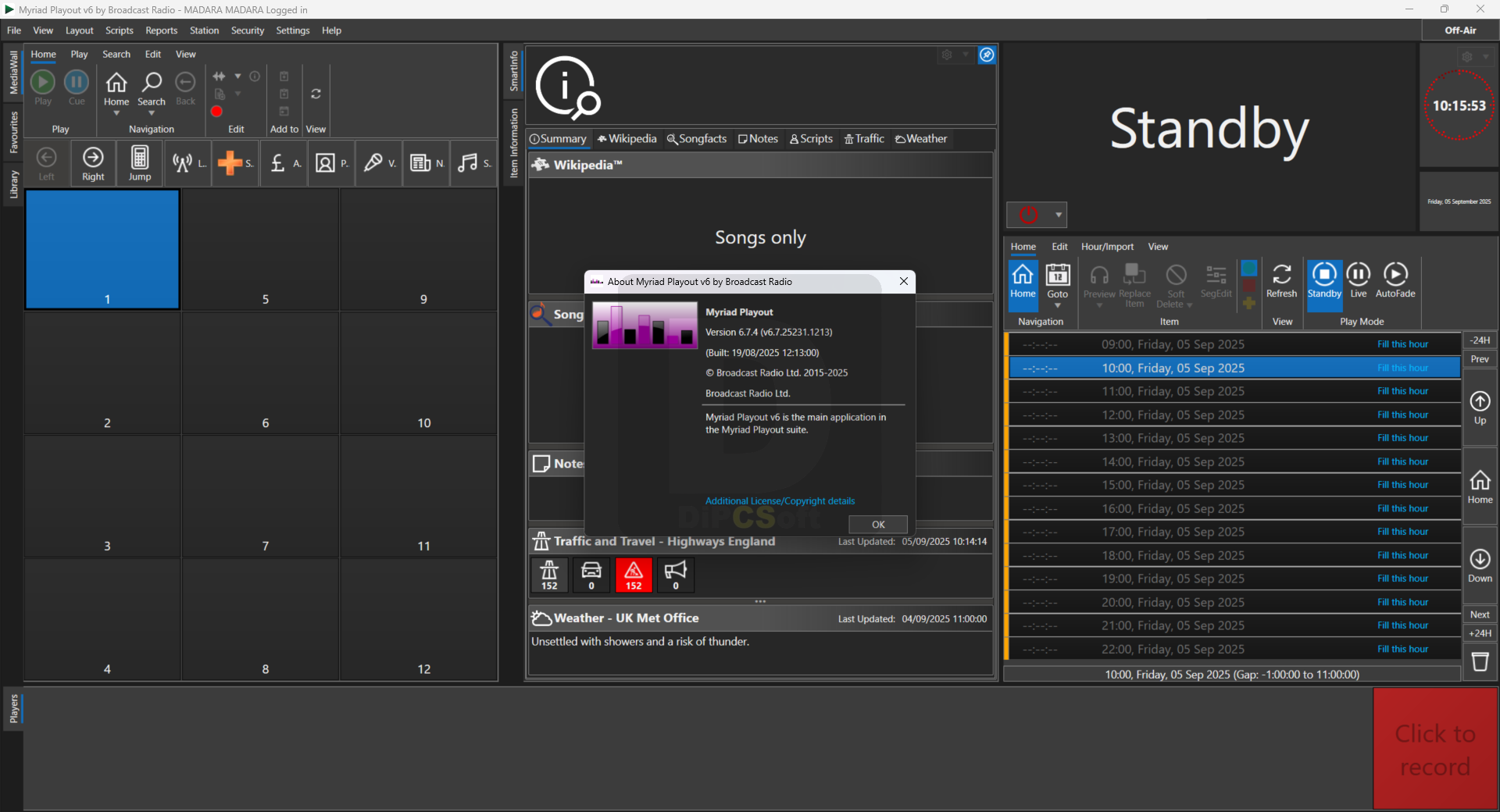Select MediaWall tile number 7
The height and width of the screenshot is (812, 1500).
pyautogui.click(x=261, y=497)
